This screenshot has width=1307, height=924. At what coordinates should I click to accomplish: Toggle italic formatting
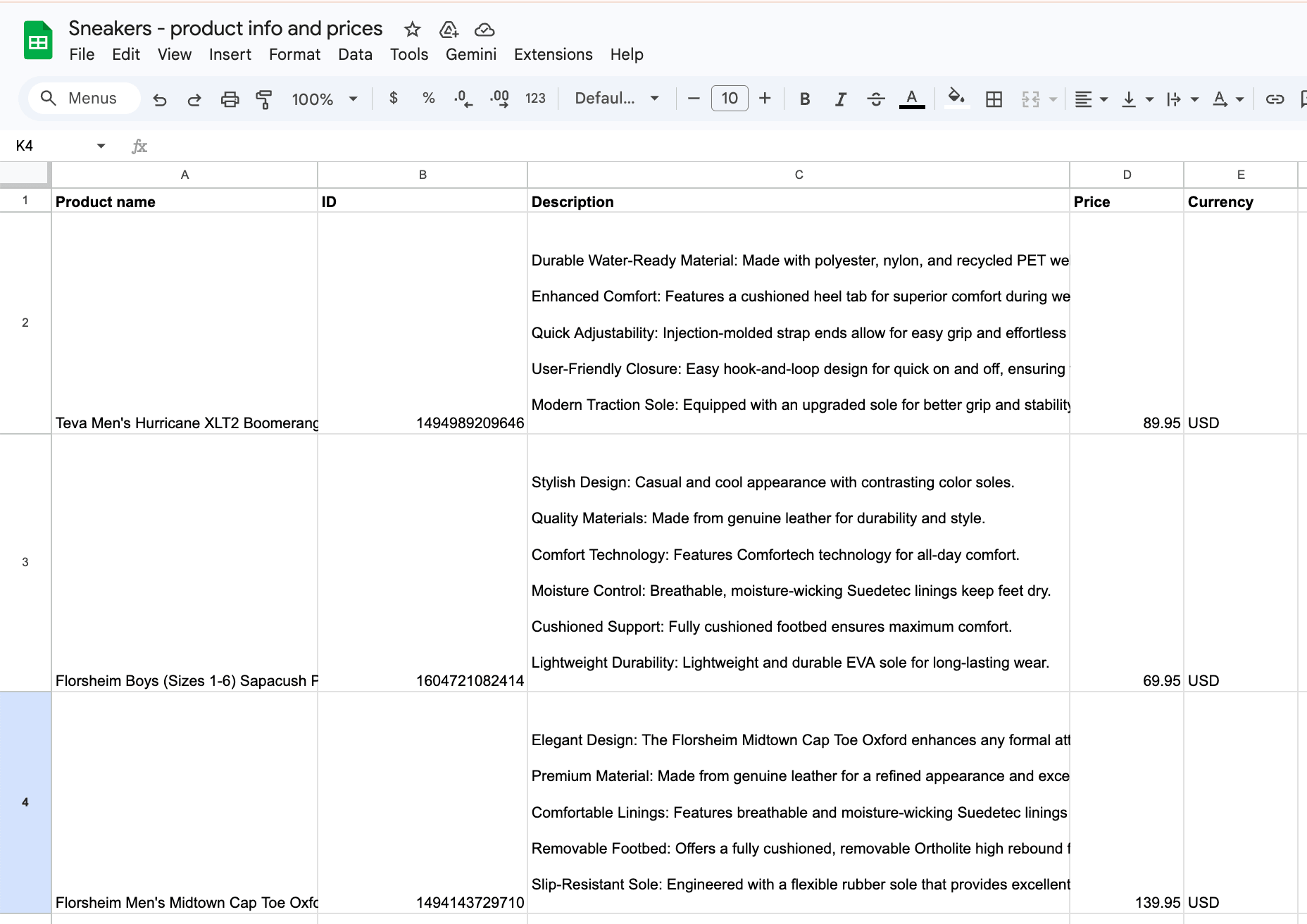coord(840,99)
